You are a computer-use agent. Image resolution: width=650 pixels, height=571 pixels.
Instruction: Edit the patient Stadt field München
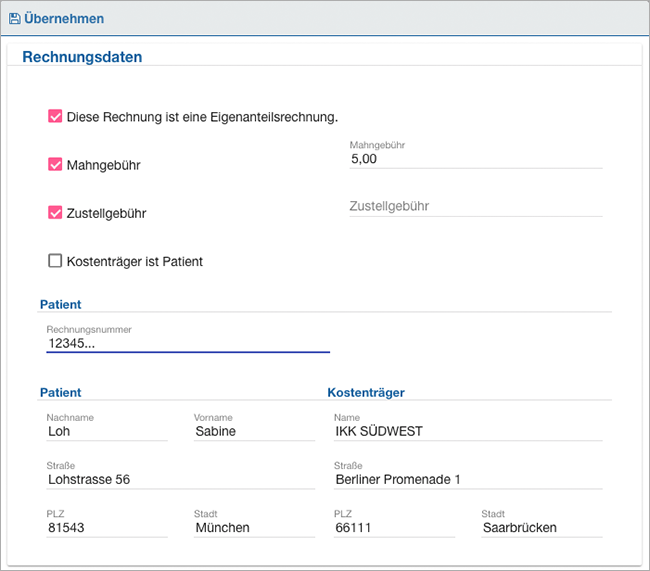click(x=255, y=527)
